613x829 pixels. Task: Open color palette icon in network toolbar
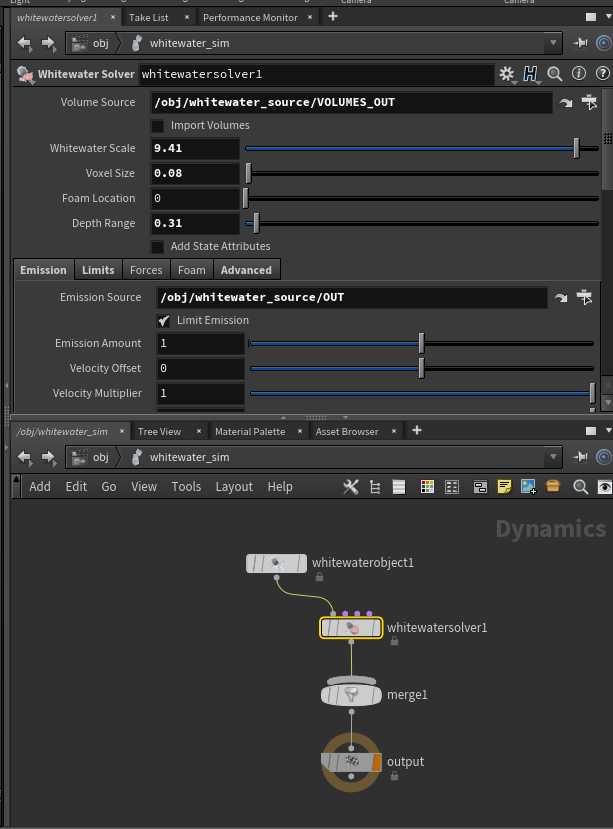point(427,487)
